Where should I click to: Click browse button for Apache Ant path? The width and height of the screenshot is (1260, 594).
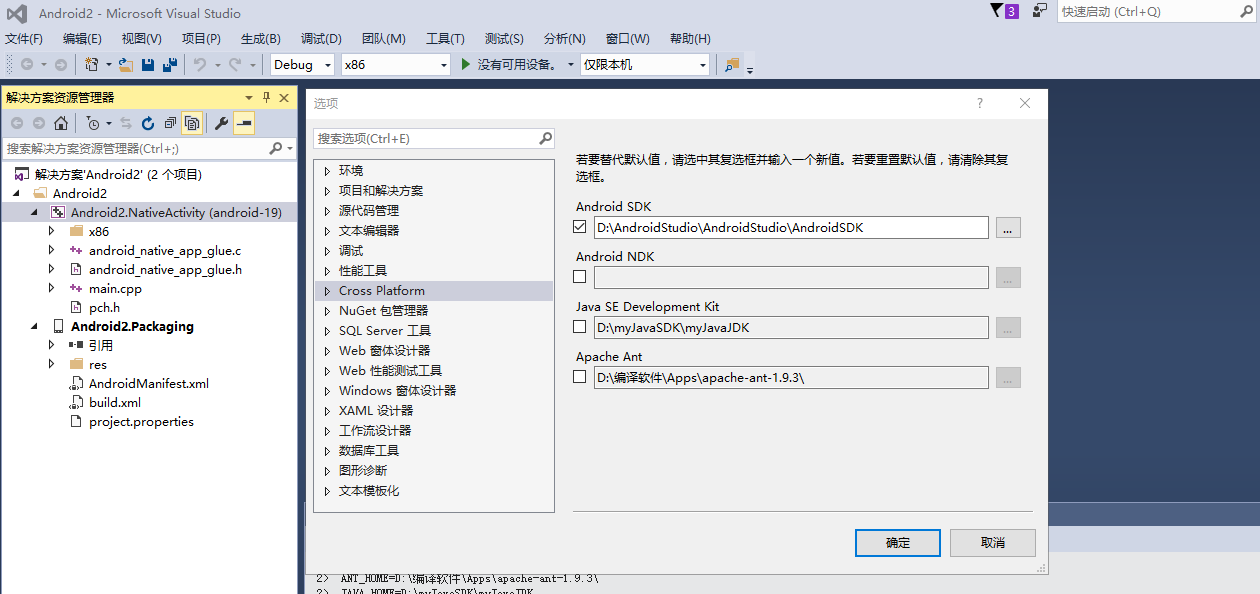click(x=1008, y=378)
